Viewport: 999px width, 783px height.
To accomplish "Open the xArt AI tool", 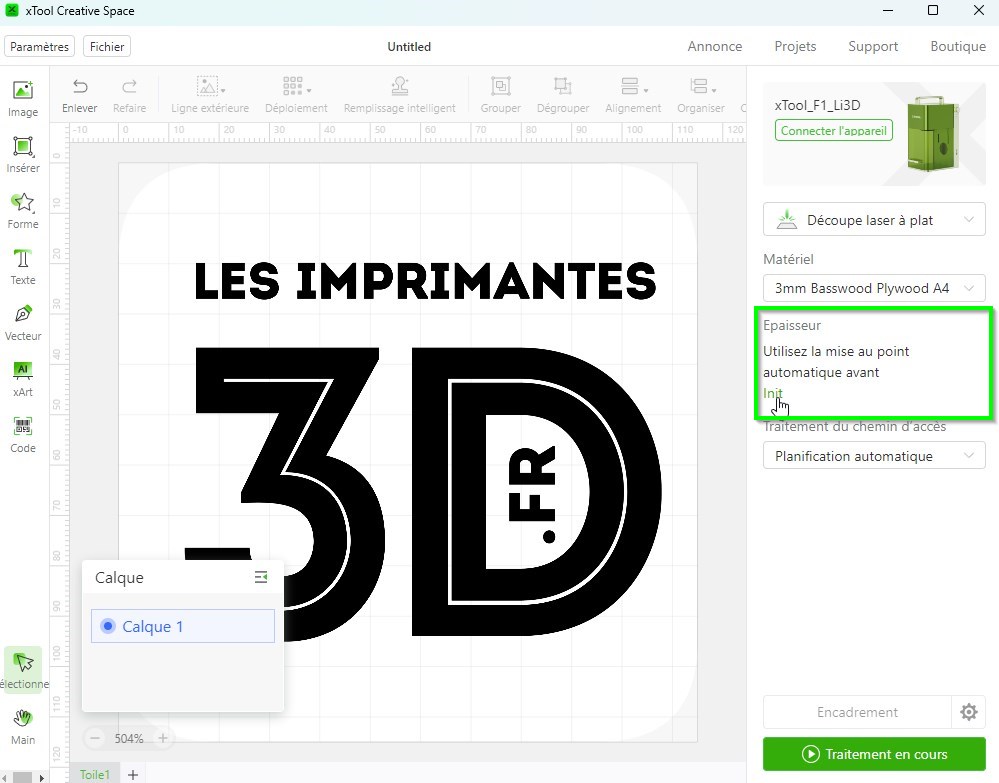I will tap(23, 379).
